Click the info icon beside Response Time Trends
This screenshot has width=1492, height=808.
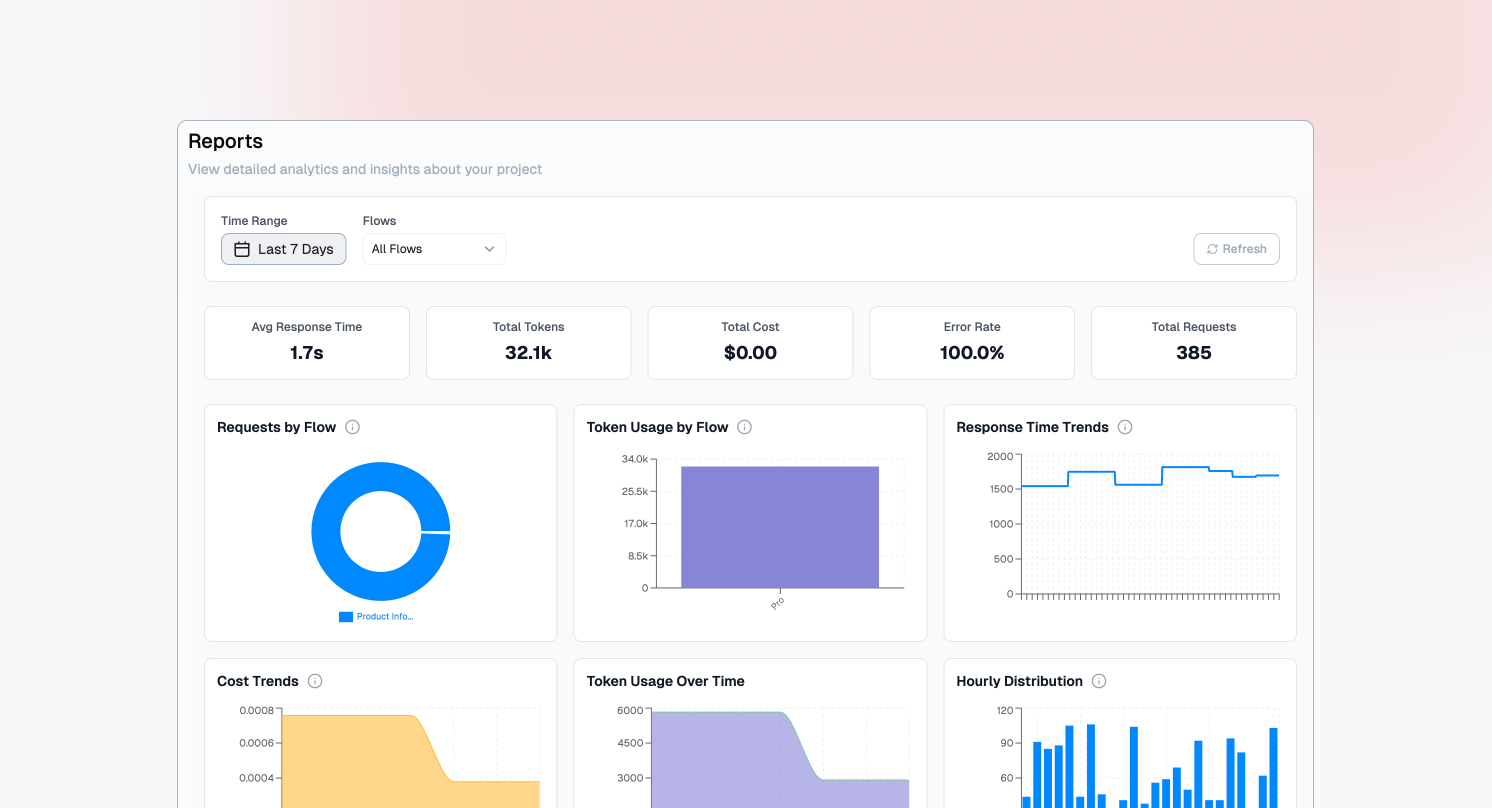(x=1125, y=427)
